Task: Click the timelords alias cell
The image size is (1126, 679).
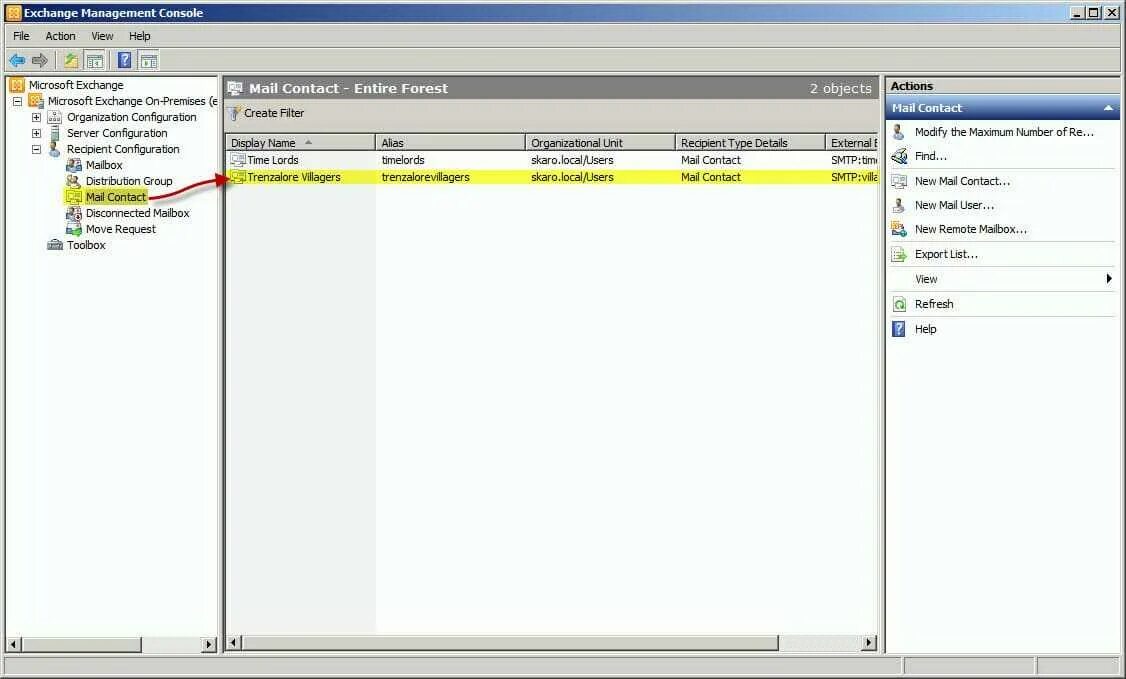Action: (403, 160)
